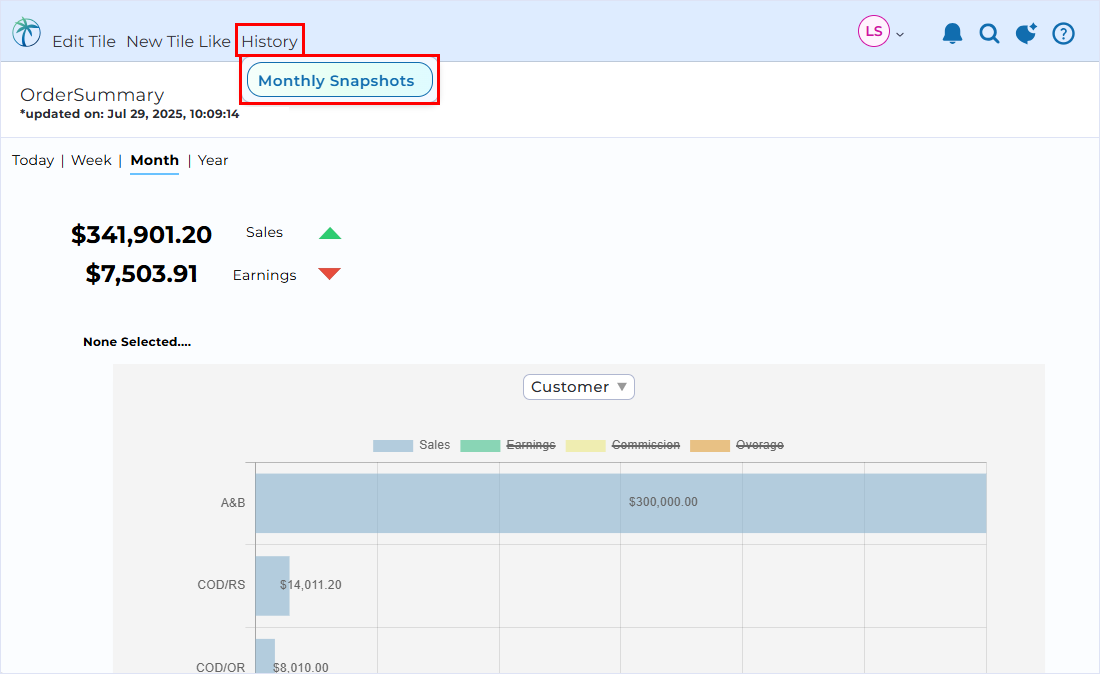Click the yellow Commission legend swatch
Screen dimensions: 1100x674
coord(585,445)
